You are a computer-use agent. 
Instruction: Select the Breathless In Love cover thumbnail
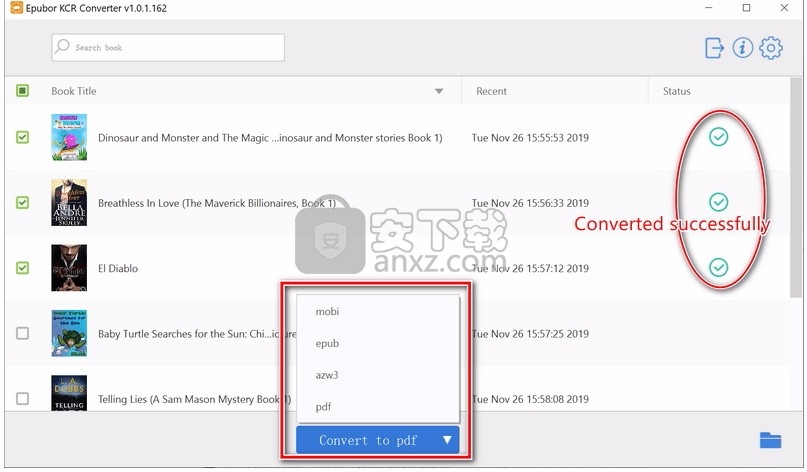pos(69,202)
